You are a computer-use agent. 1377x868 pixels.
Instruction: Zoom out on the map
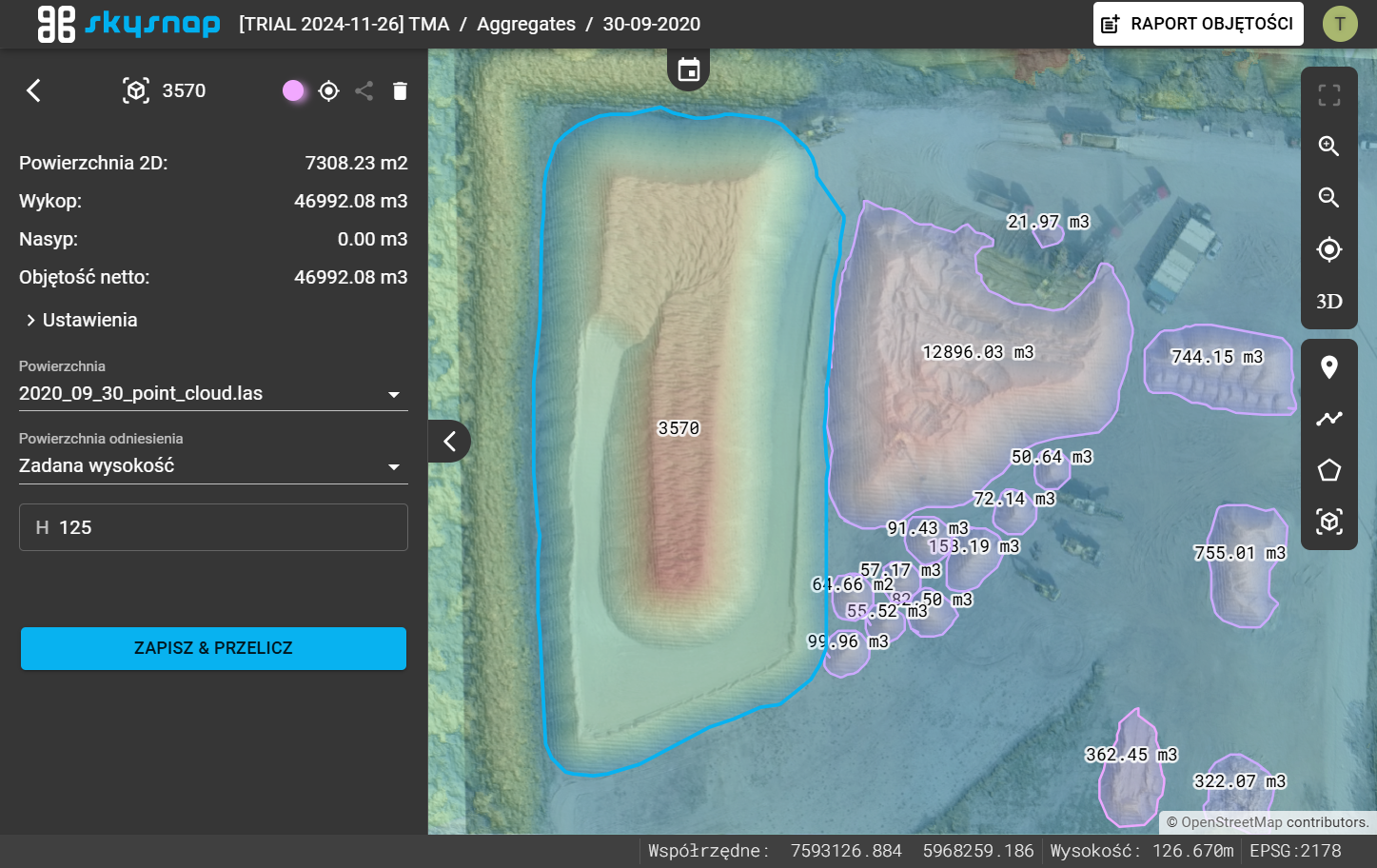pos(1329,198)
